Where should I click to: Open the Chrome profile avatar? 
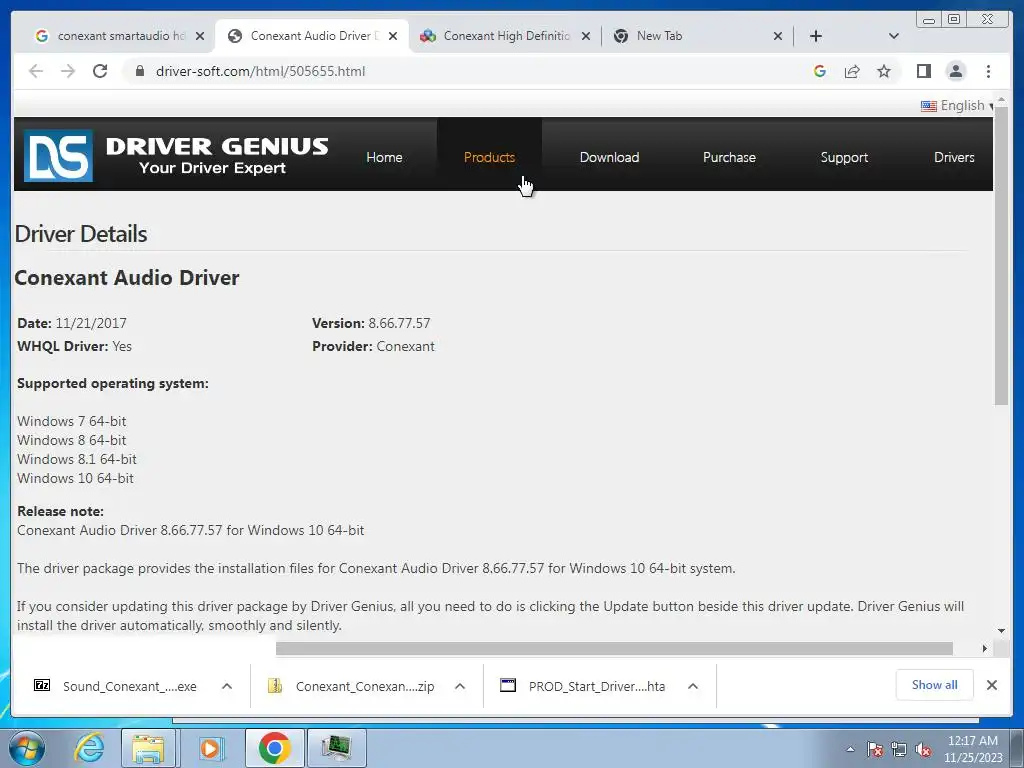tap(955, 71)
